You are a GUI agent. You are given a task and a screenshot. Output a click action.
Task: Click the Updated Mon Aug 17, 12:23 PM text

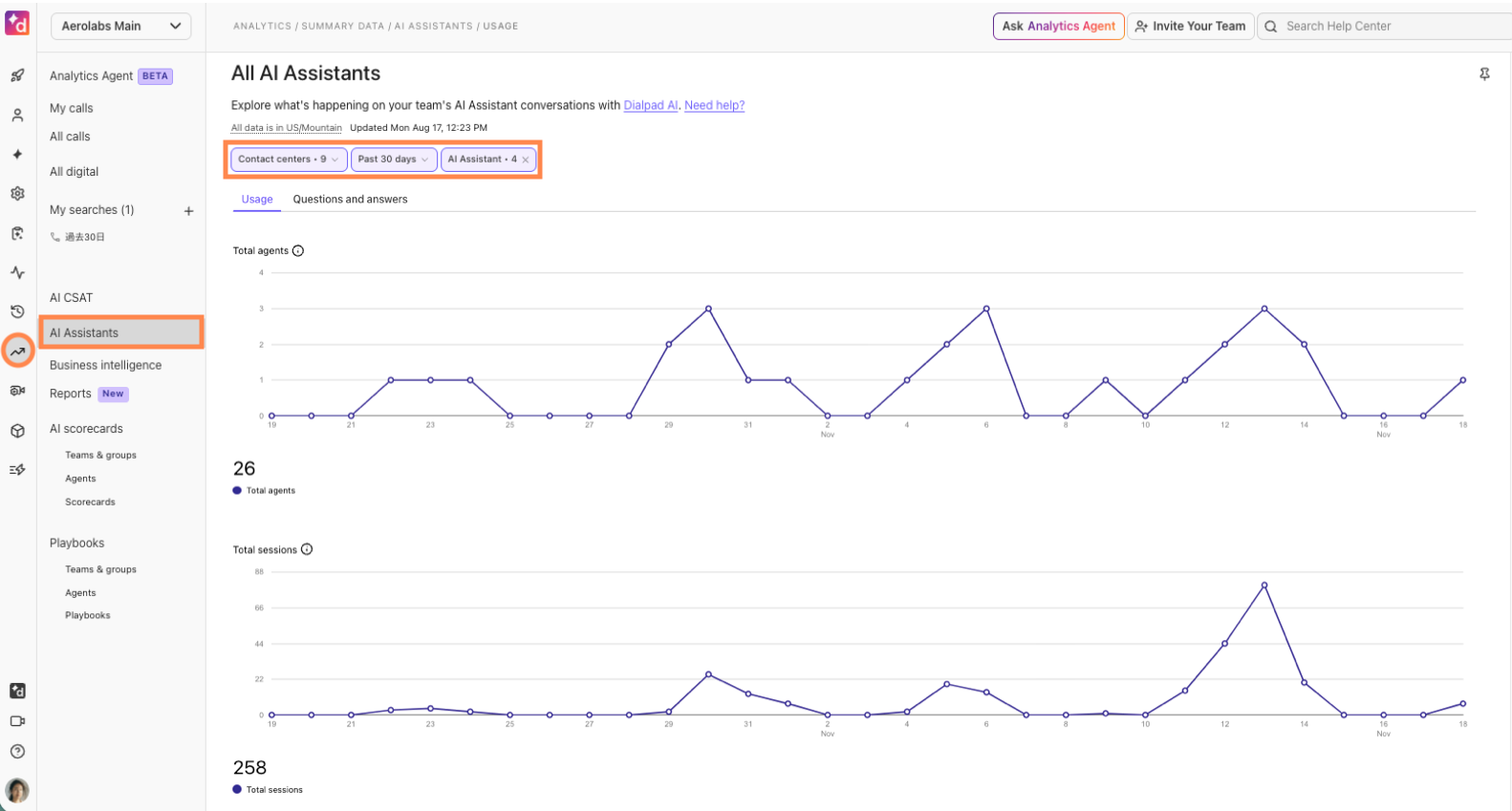pyautogui.click(x=419, y=128)
